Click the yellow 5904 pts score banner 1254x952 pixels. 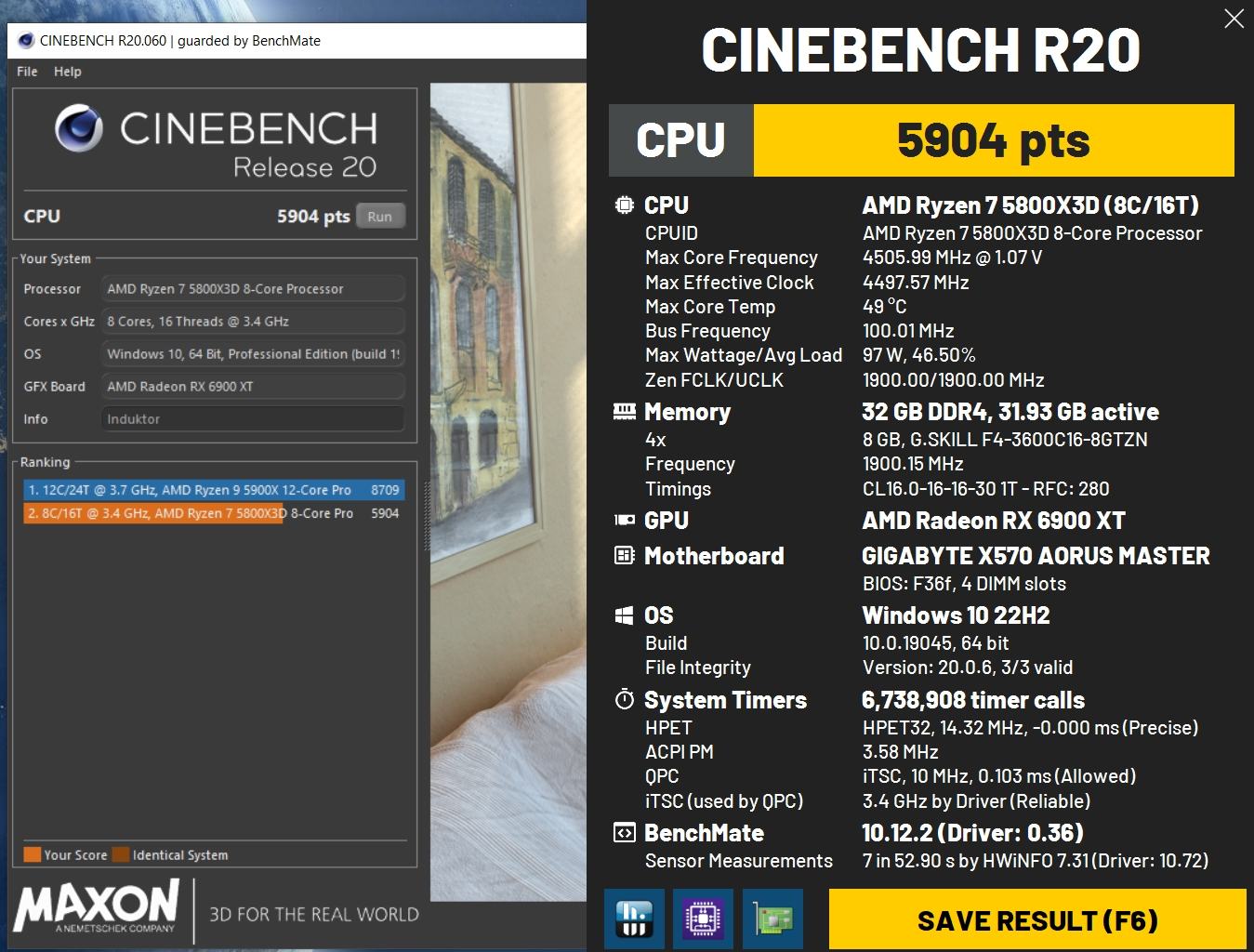click(994, 140)
